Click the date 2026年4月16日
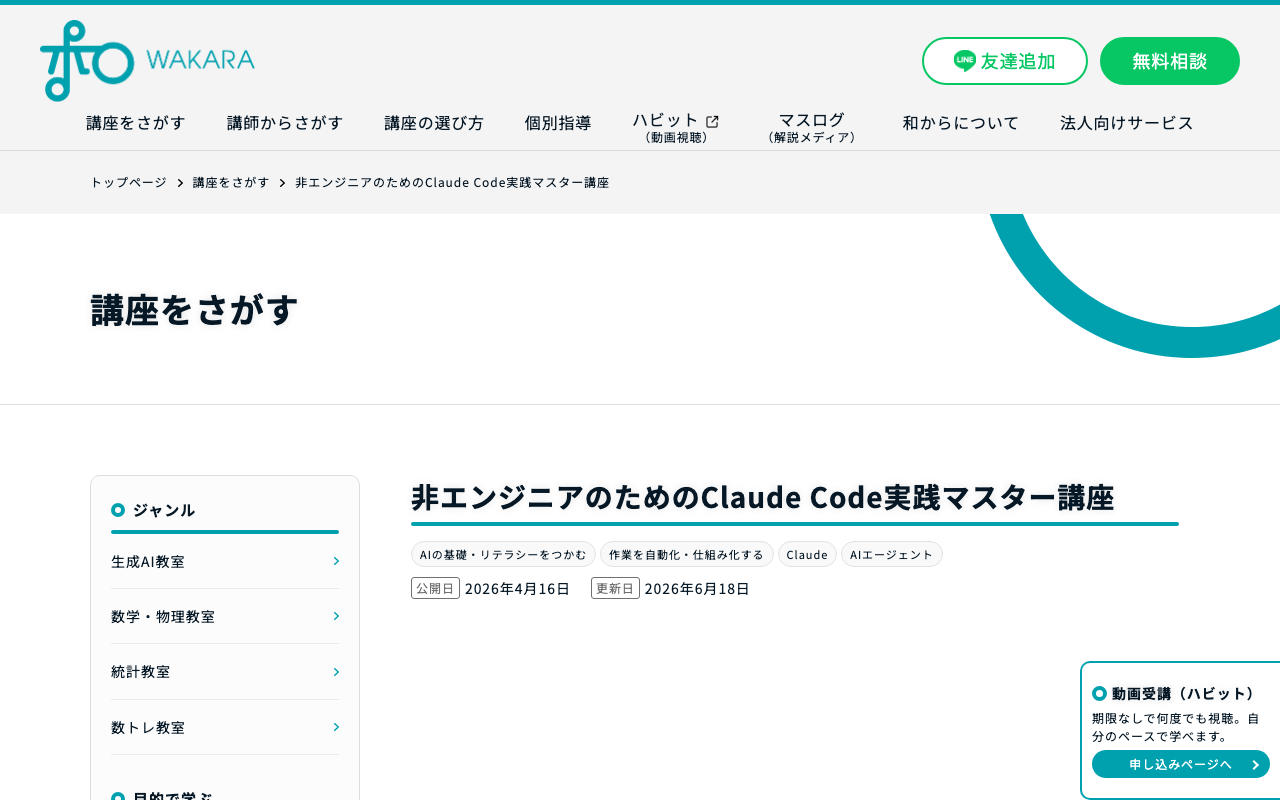The image size is (1280, 800). [517, 588]
